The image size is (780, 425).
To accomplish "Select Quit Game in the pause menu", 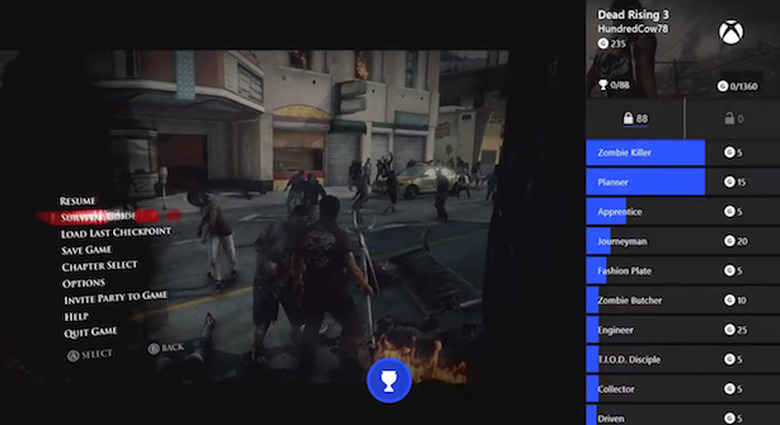I will 89,331.
